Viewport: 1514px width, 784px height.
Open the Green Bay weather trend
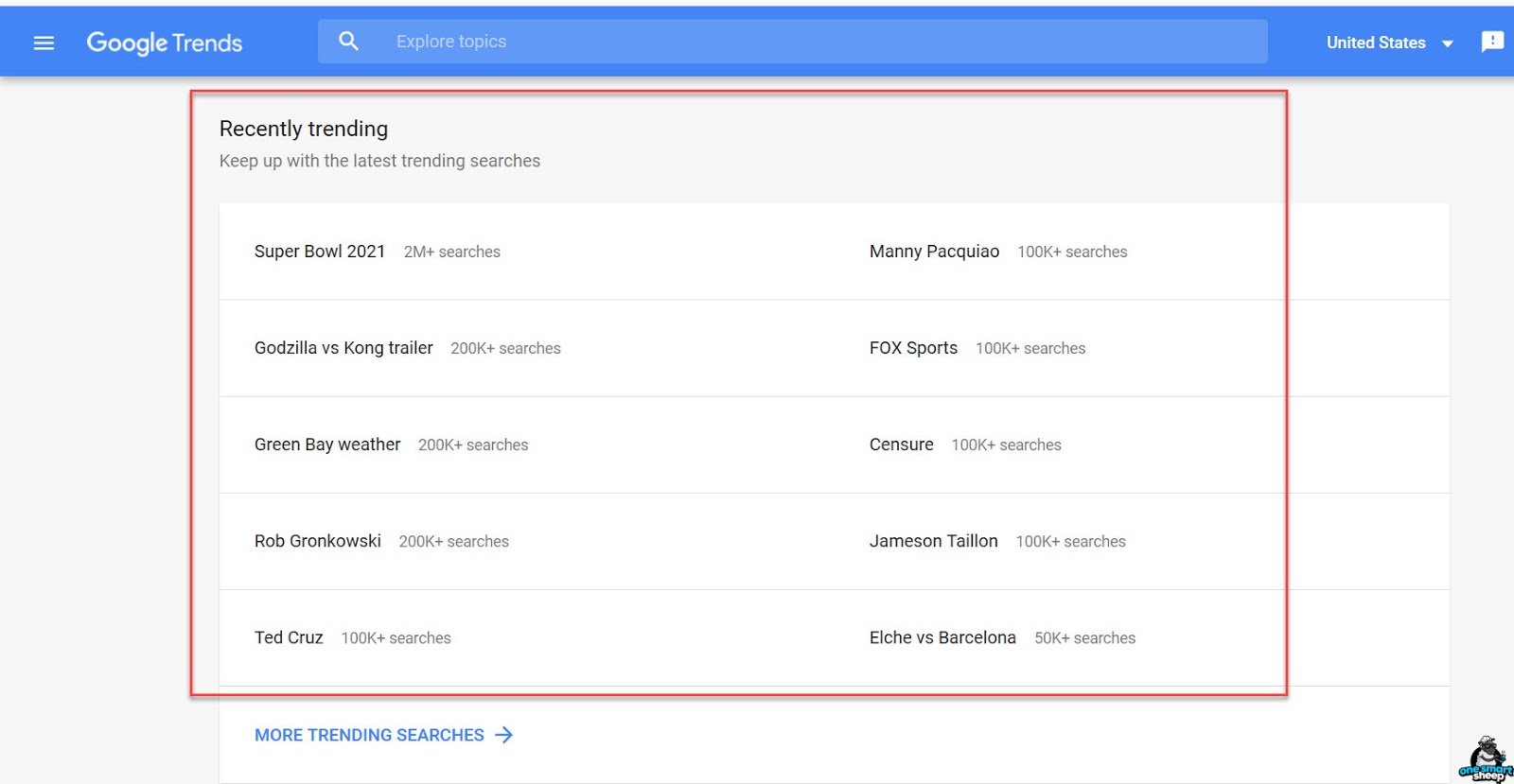327,444
